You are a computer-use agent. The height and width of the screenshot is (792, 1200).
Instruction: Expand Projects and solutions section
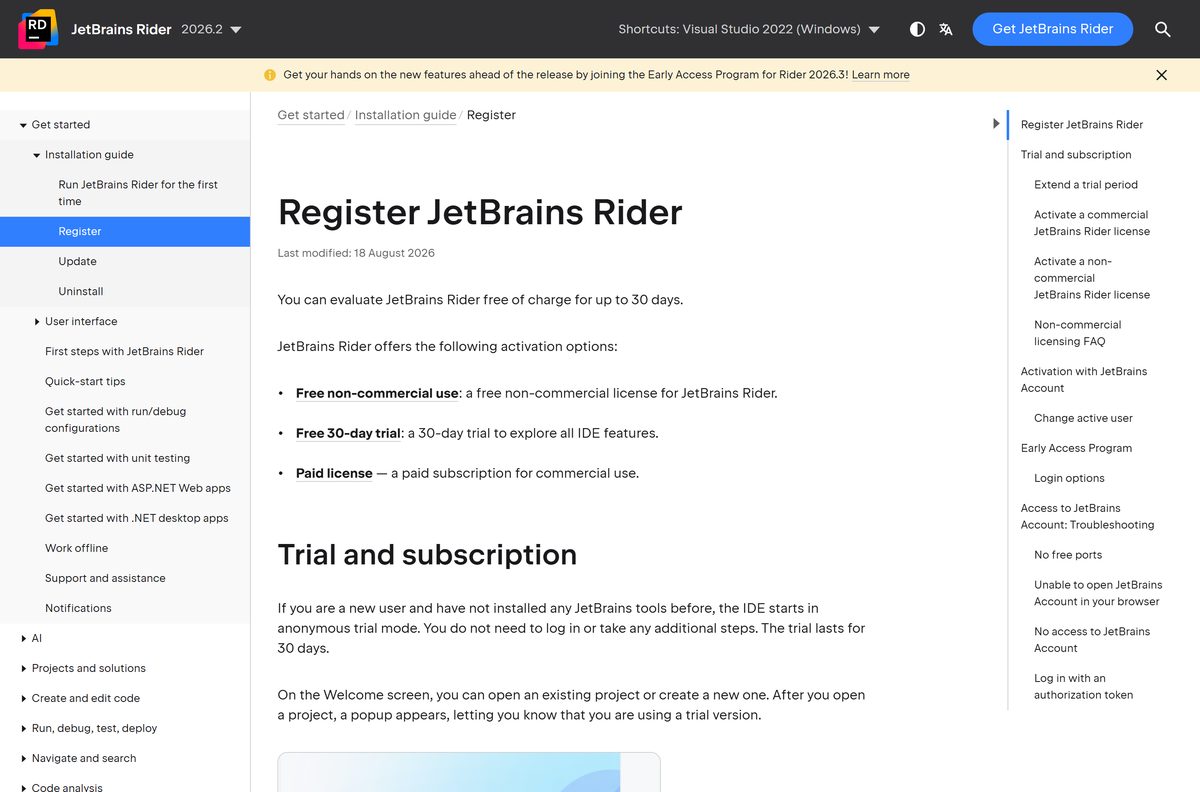[x=23, y=668]
